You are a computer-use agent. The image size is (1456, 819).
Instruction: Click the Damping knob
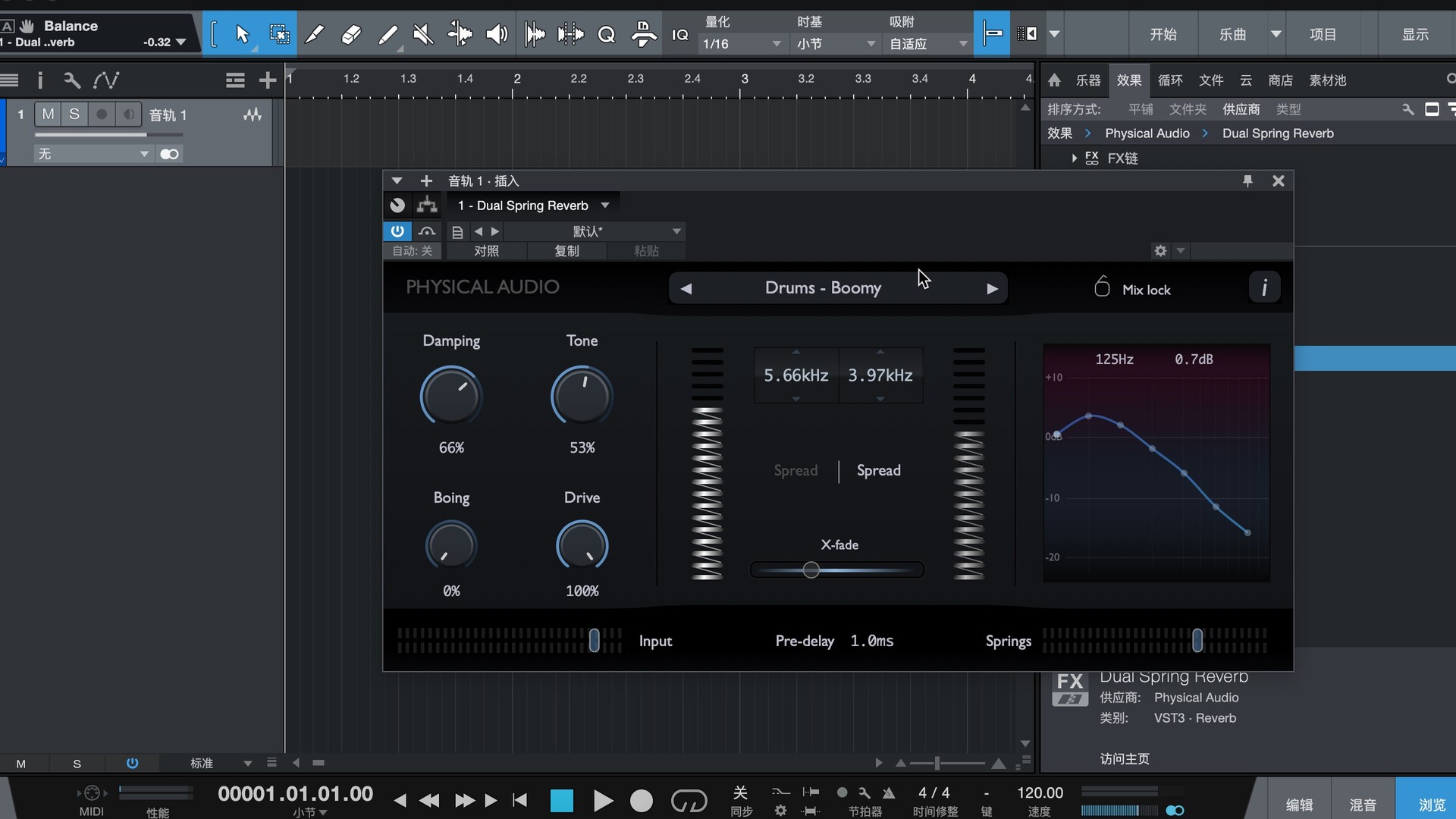[x=451, y=396]
